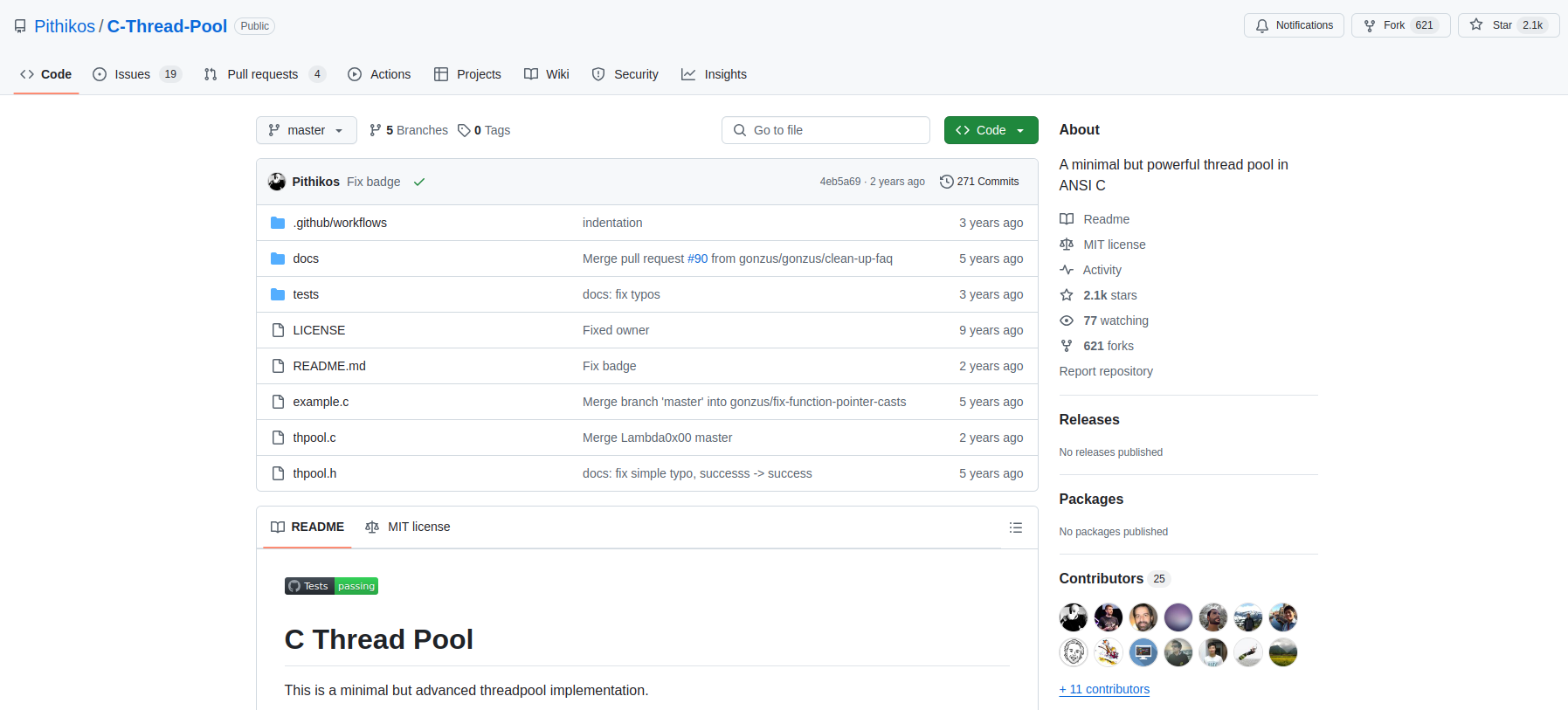The image size is (1568, 710).
Task: Open the 271 Commits history
Action: tap(979, 182)
